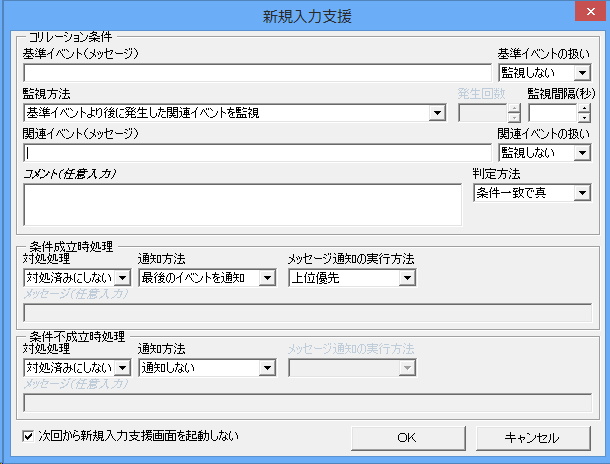Open the 関連イベントの扱い dropdown
610x464 pixels.
[545, 153]
